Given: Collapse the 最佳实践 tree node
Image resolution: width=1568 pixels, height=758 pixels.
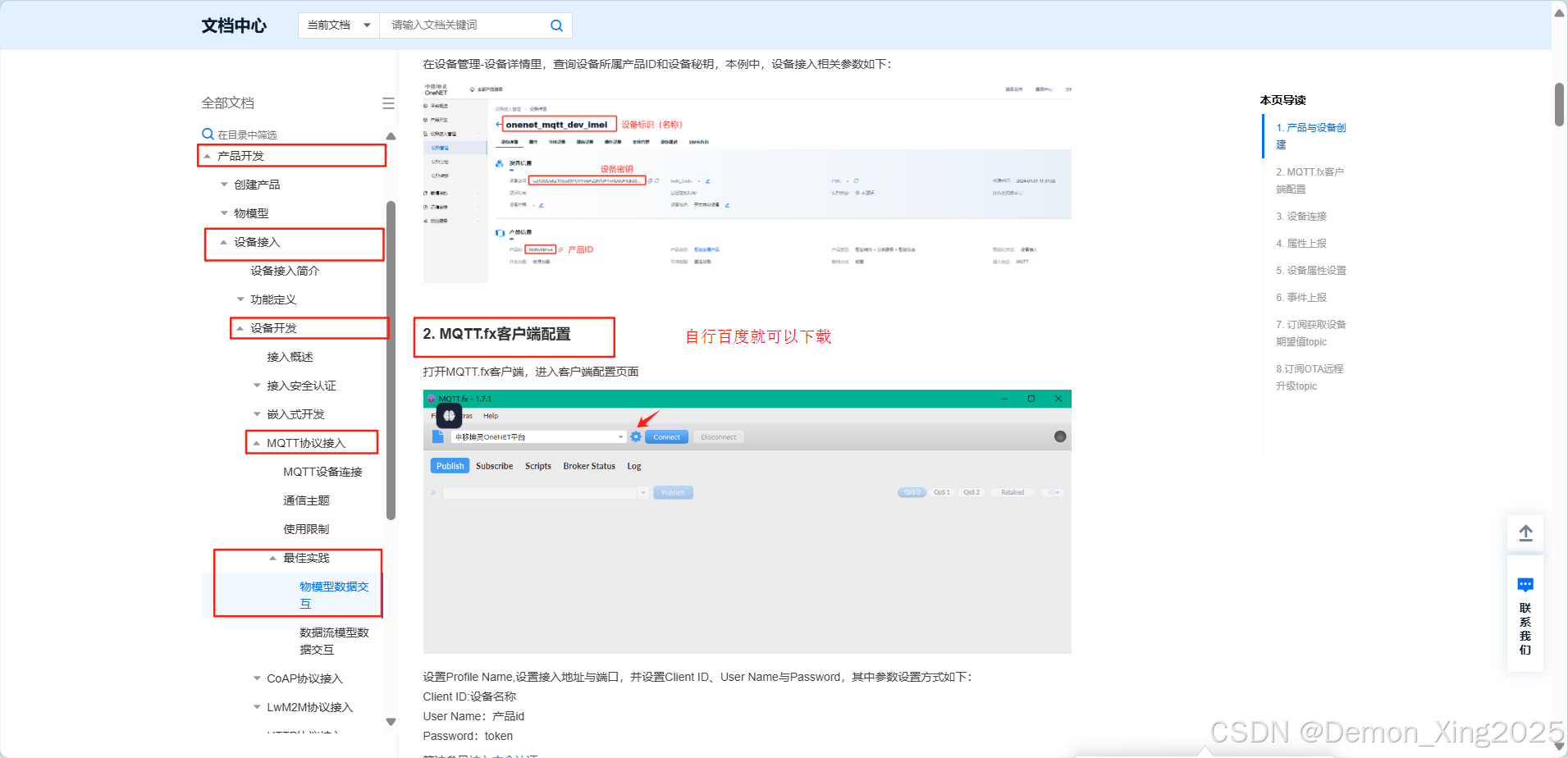Looking at the screenshot, I should 273,558.
